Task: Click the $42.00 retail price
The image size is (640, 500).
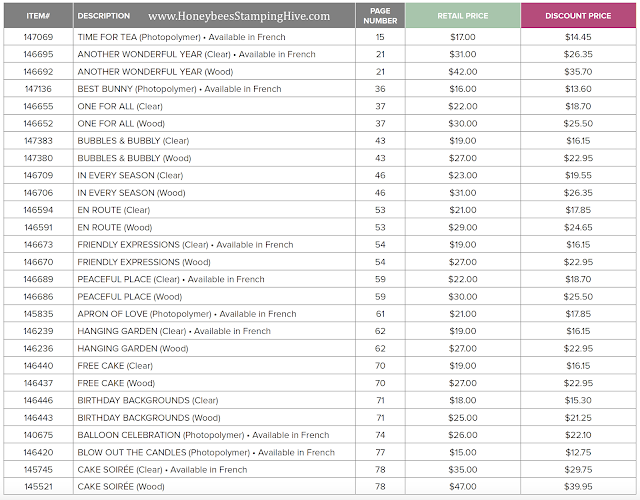Action: 462,72
